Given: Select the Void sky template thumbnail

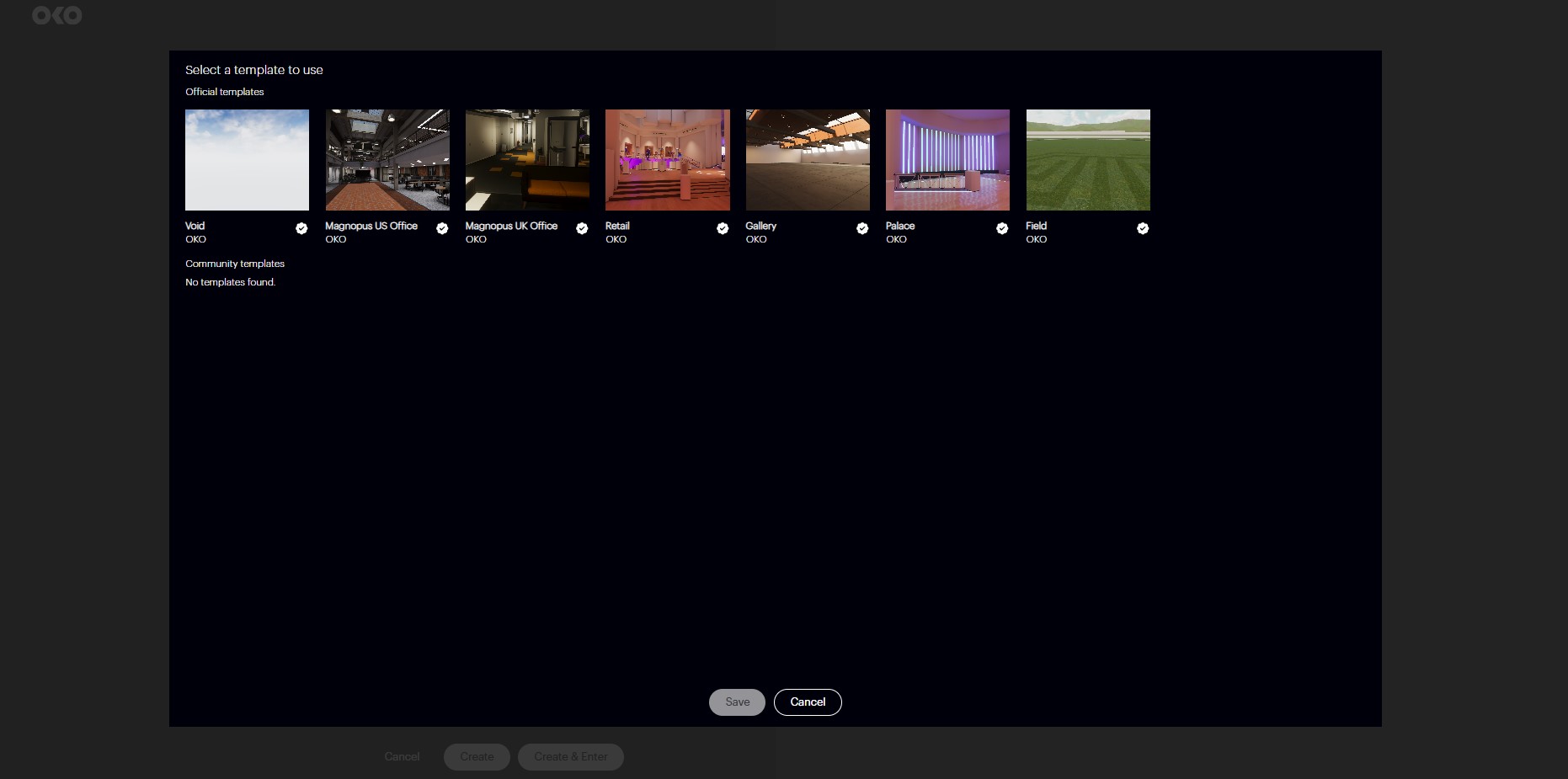Looking at the screenshot, I should pos(247,160).
